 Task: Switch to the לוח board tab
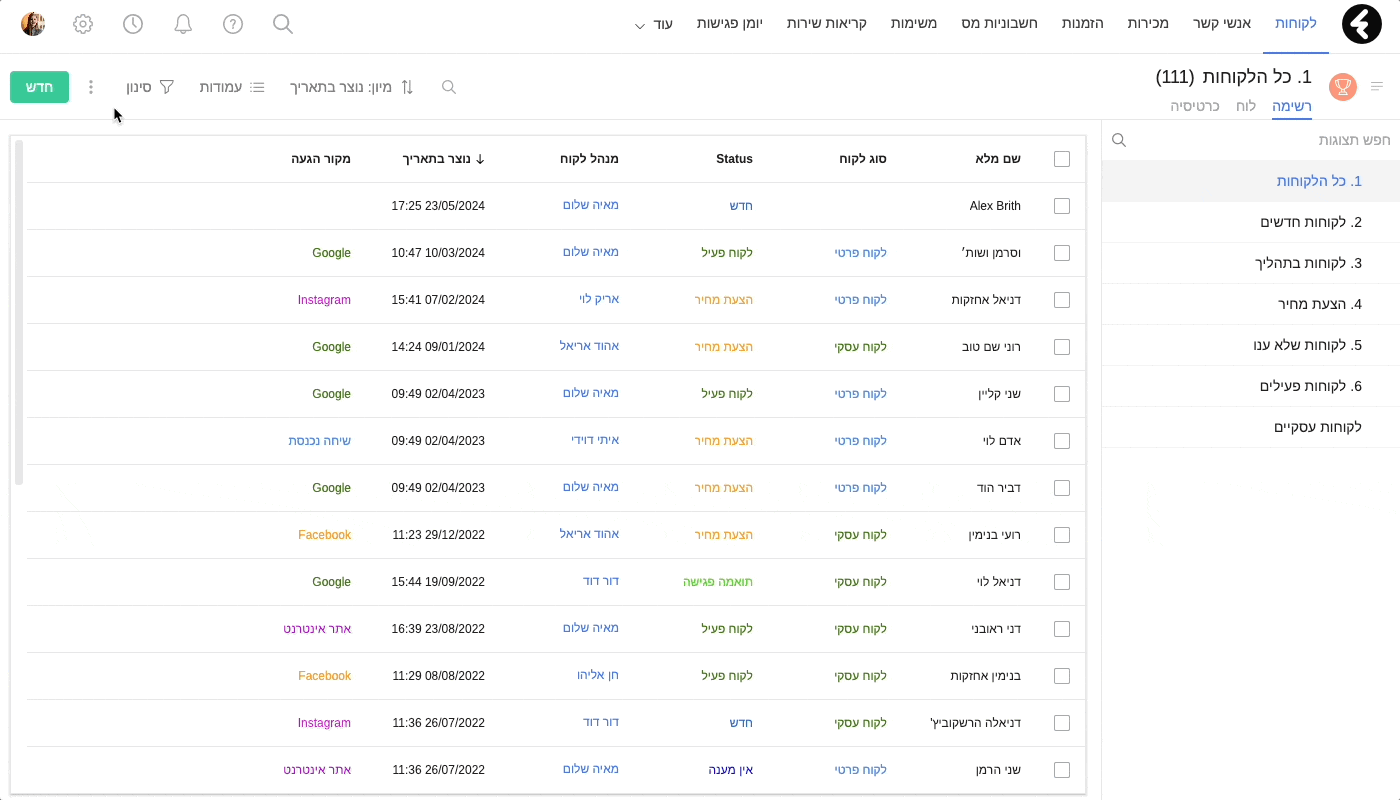tap(1246, 105)
